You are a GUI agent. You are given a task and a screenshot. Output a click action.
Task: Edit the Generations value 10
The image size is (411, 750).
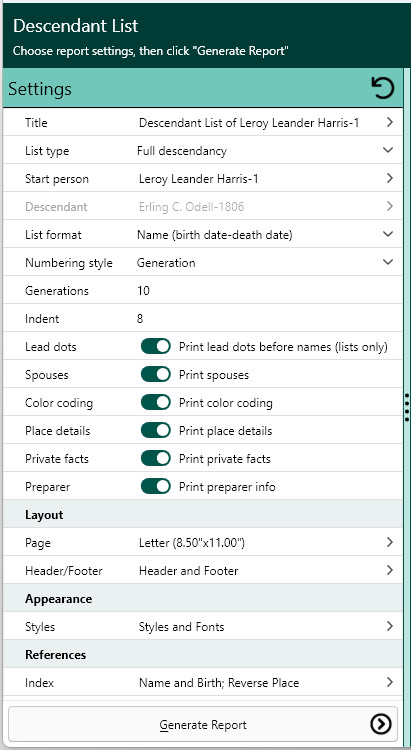pos(143,290)
